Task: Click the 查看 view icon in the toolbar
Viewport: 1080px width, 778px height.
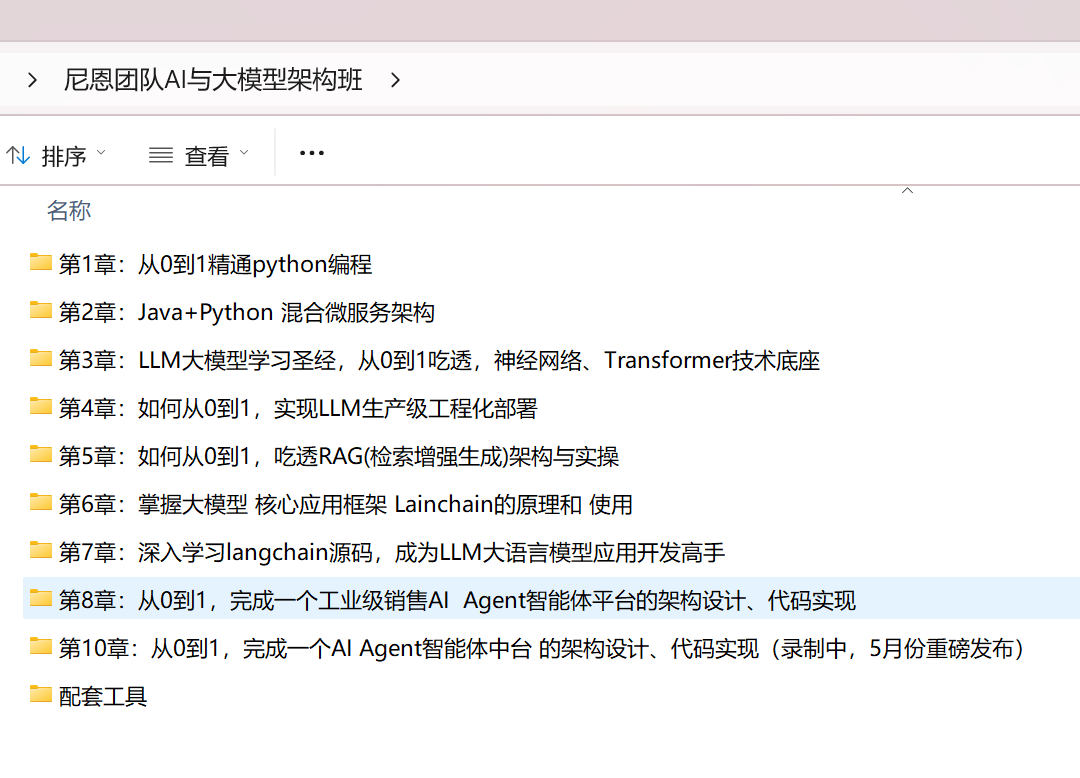Action: pos(160,153)
